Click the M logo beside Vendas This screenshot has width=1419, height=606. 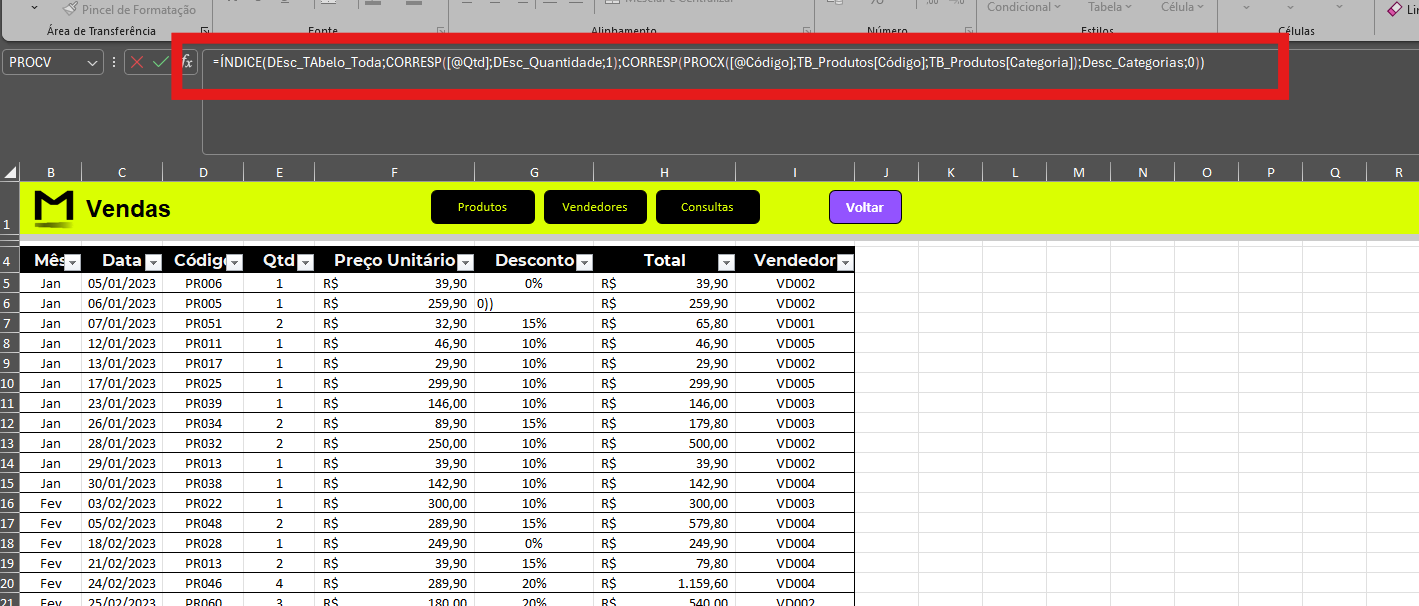[54, 207]
